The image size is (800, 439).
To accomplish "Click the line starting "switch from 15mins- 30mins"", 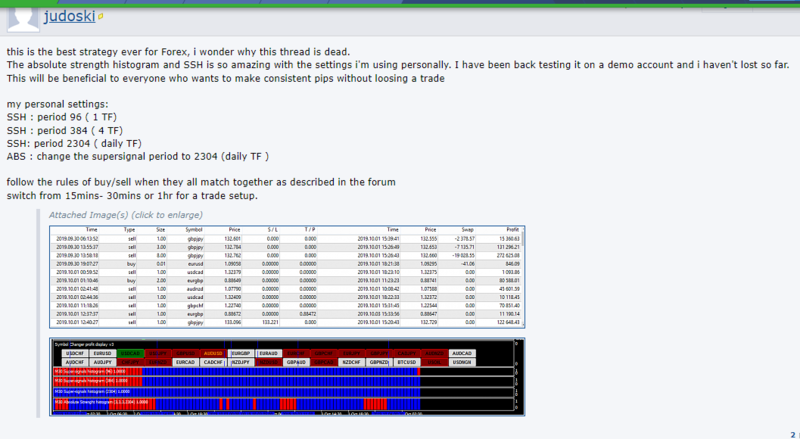I will tap(132, 196).
